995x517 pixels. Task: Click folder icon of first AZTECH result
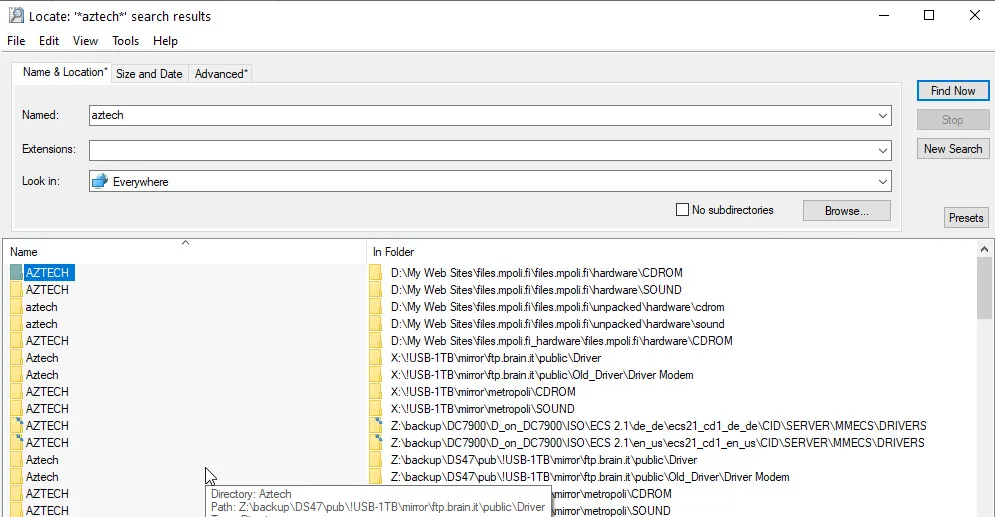click(16, 273)
